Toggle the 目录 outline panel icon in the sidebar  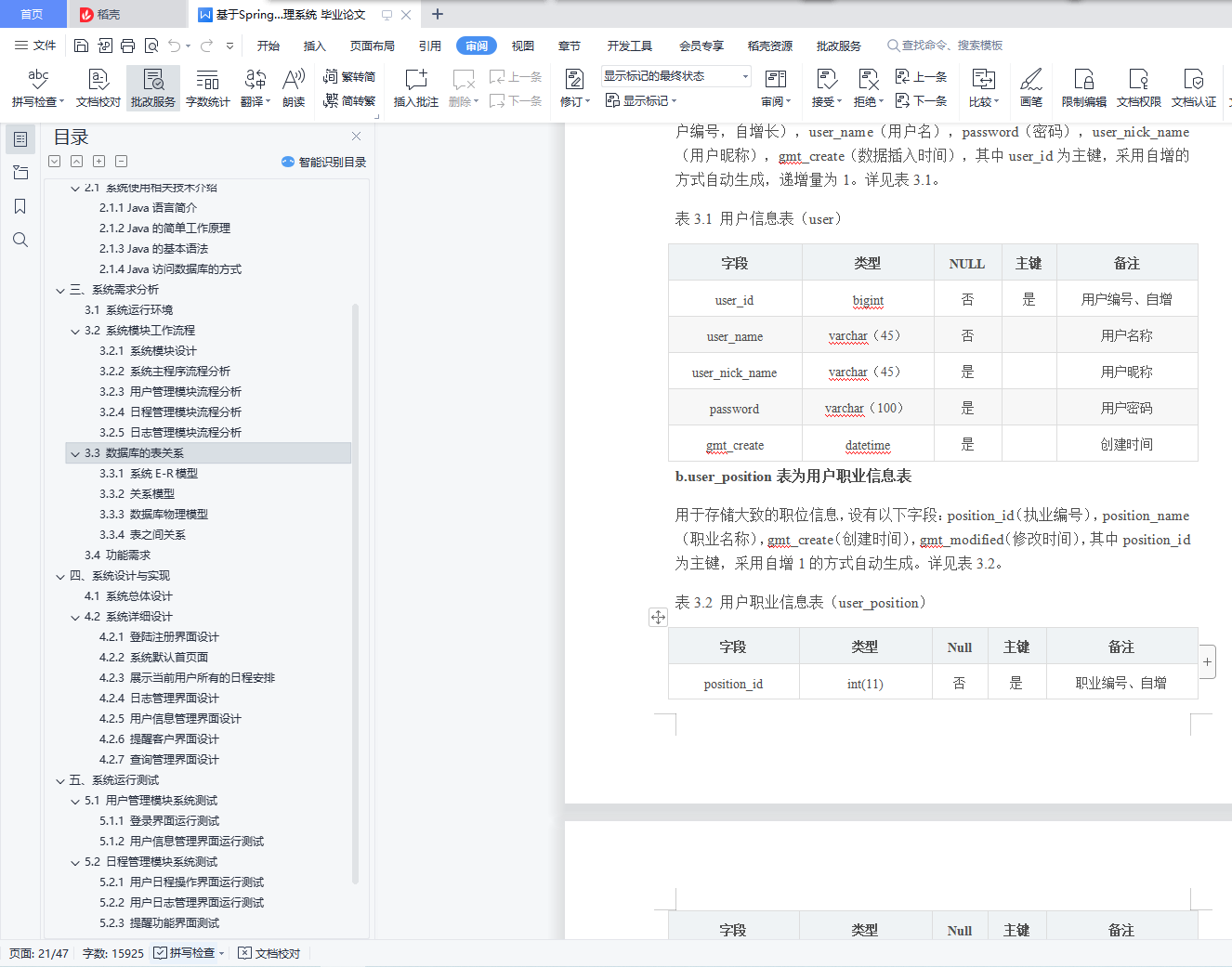(x=20, y=139)
